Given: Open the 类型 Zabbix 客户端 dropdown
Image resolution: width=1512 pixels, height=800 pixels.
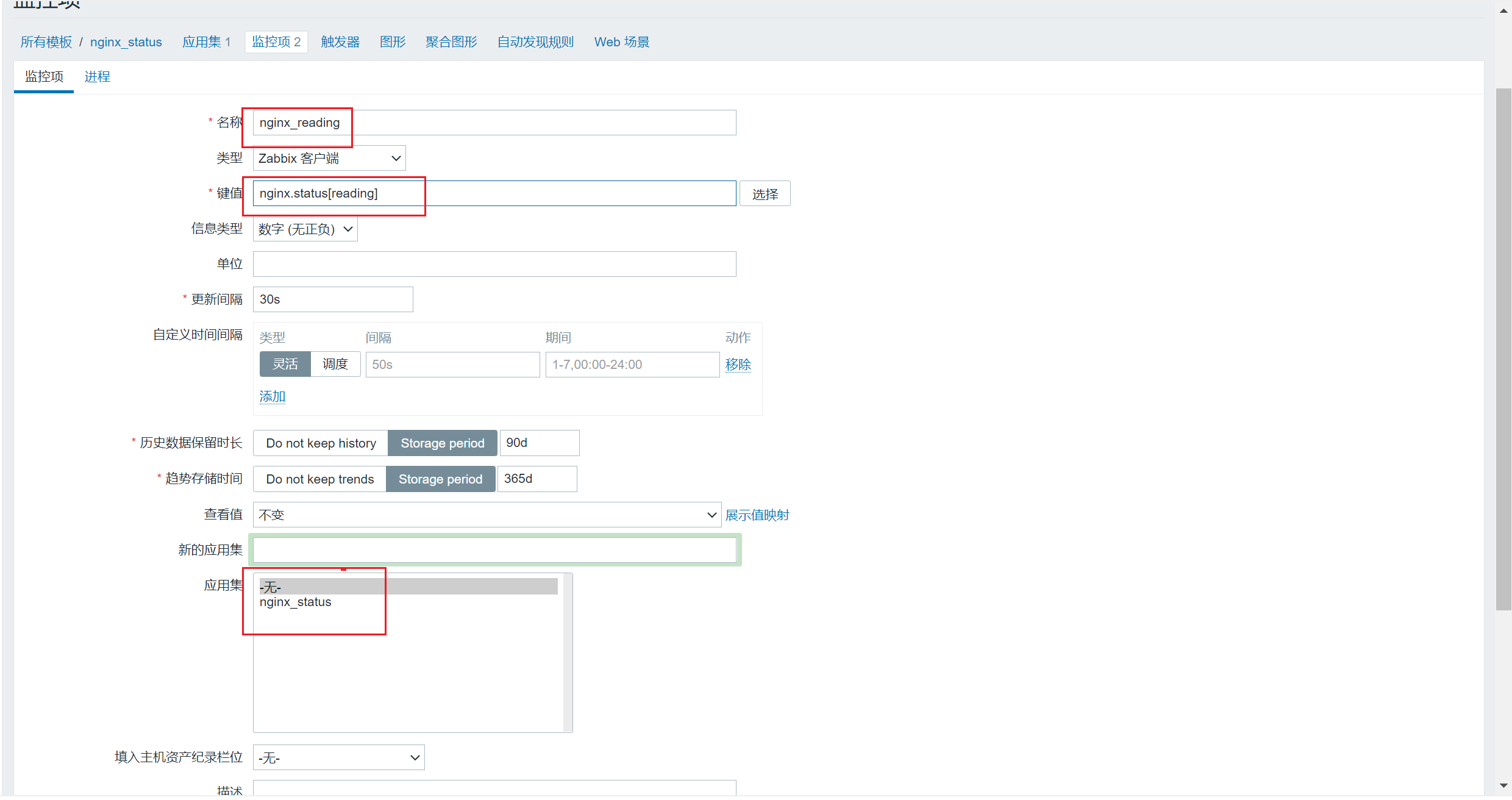Looking at the screenshot, I should click(329, 159).
